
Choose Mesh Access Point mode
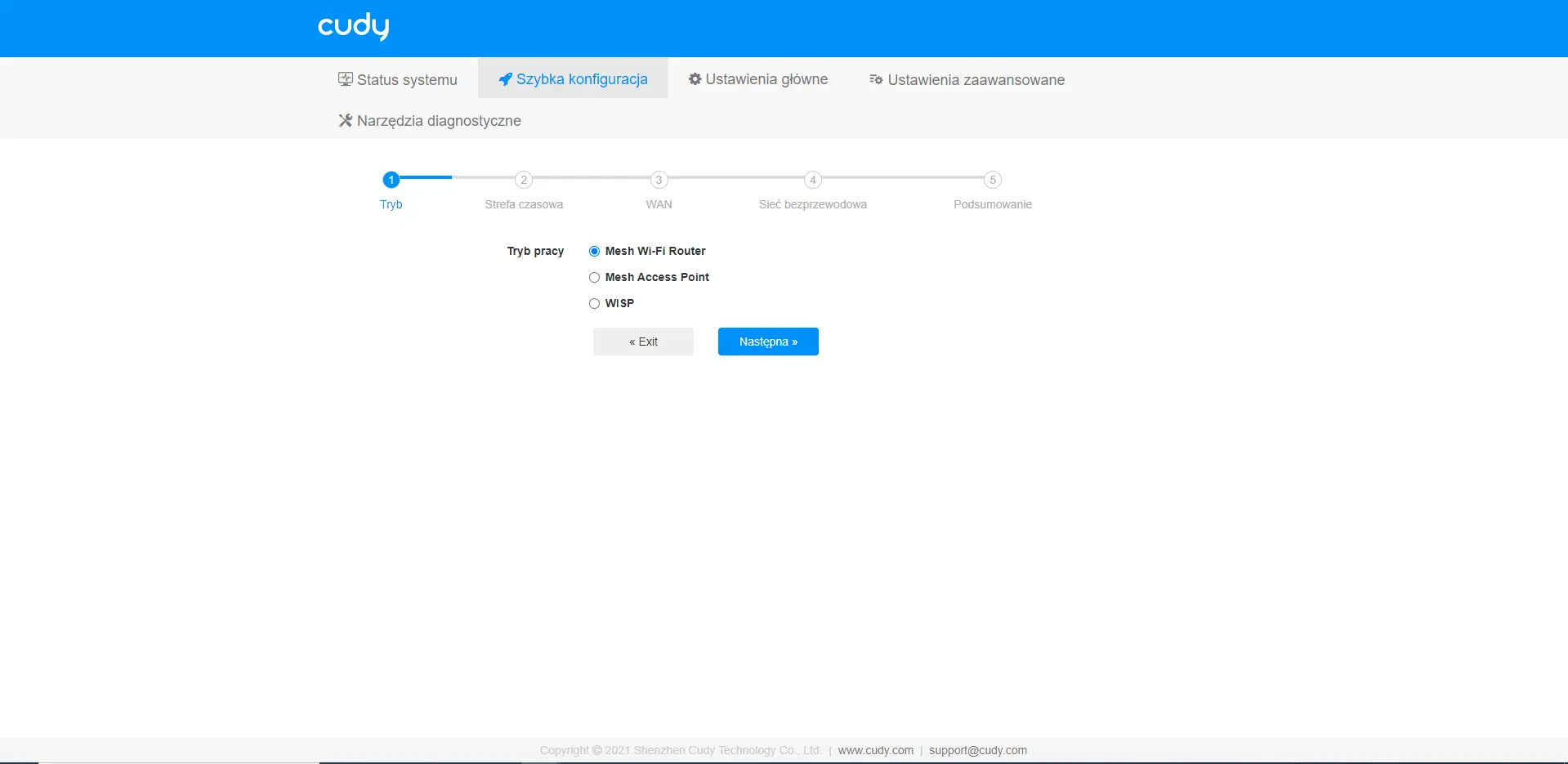[x=595, y=278]
